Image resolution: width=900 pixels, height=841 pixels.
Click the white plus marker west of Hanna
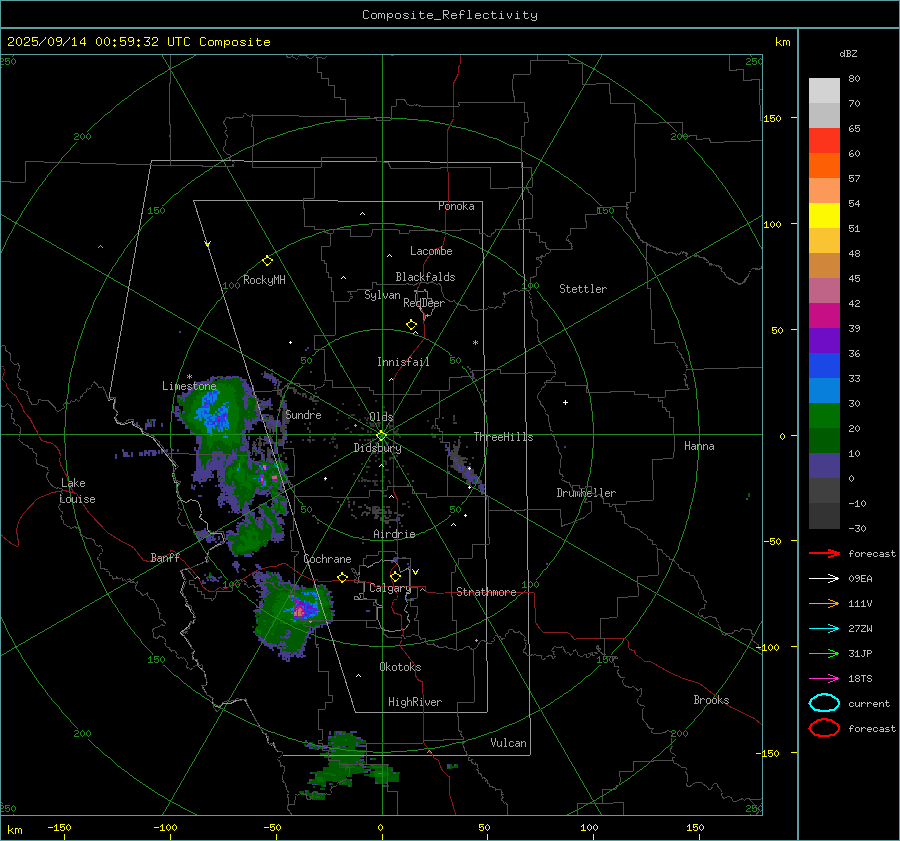click(x=565, y=402)
